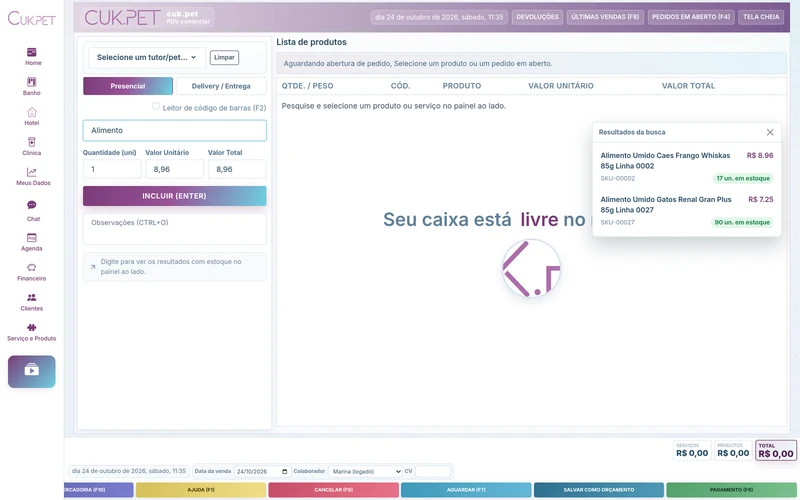Click the PRODUTOS R$ 0,00 box
The image size is (800, 500).
pos(733,450)
